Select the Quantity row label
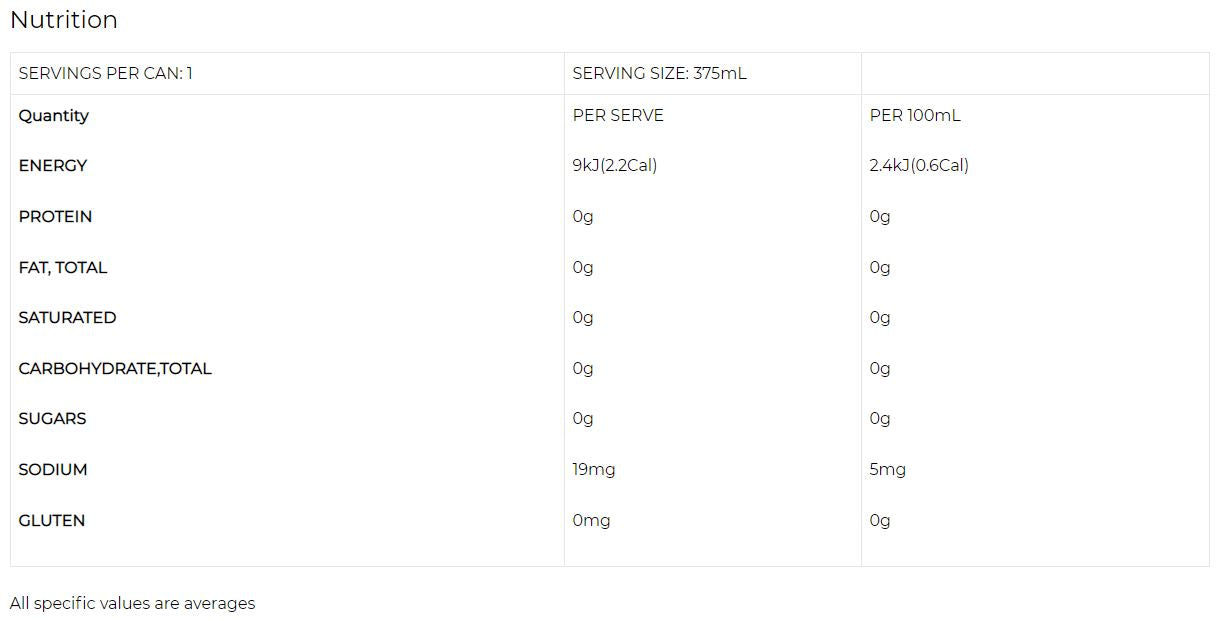The height and width of the screenshot is (621, 1223). click(53, 116)
